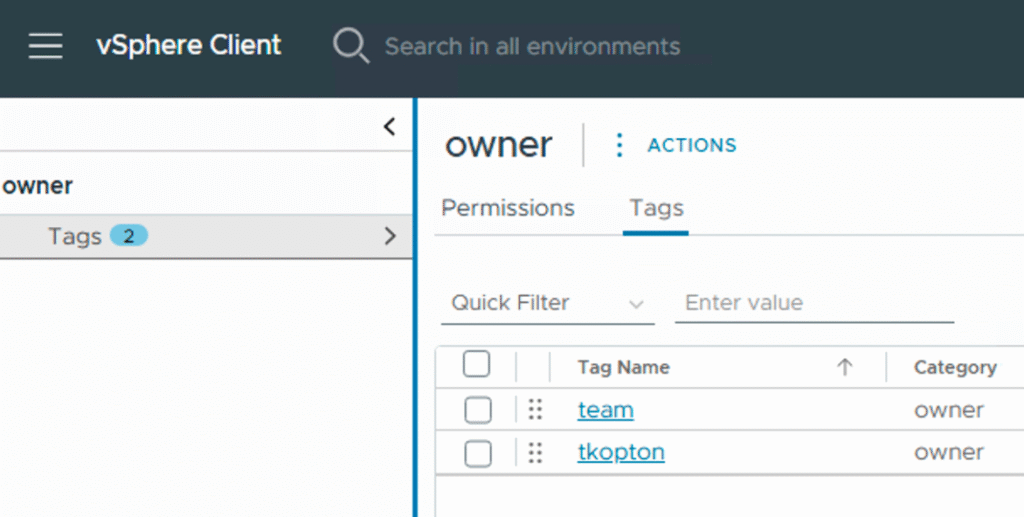Image resolution: width=1024 pixels, height=517 pixels.
Task: Open the hamburger navigation menu
Action: coord(45,46)
